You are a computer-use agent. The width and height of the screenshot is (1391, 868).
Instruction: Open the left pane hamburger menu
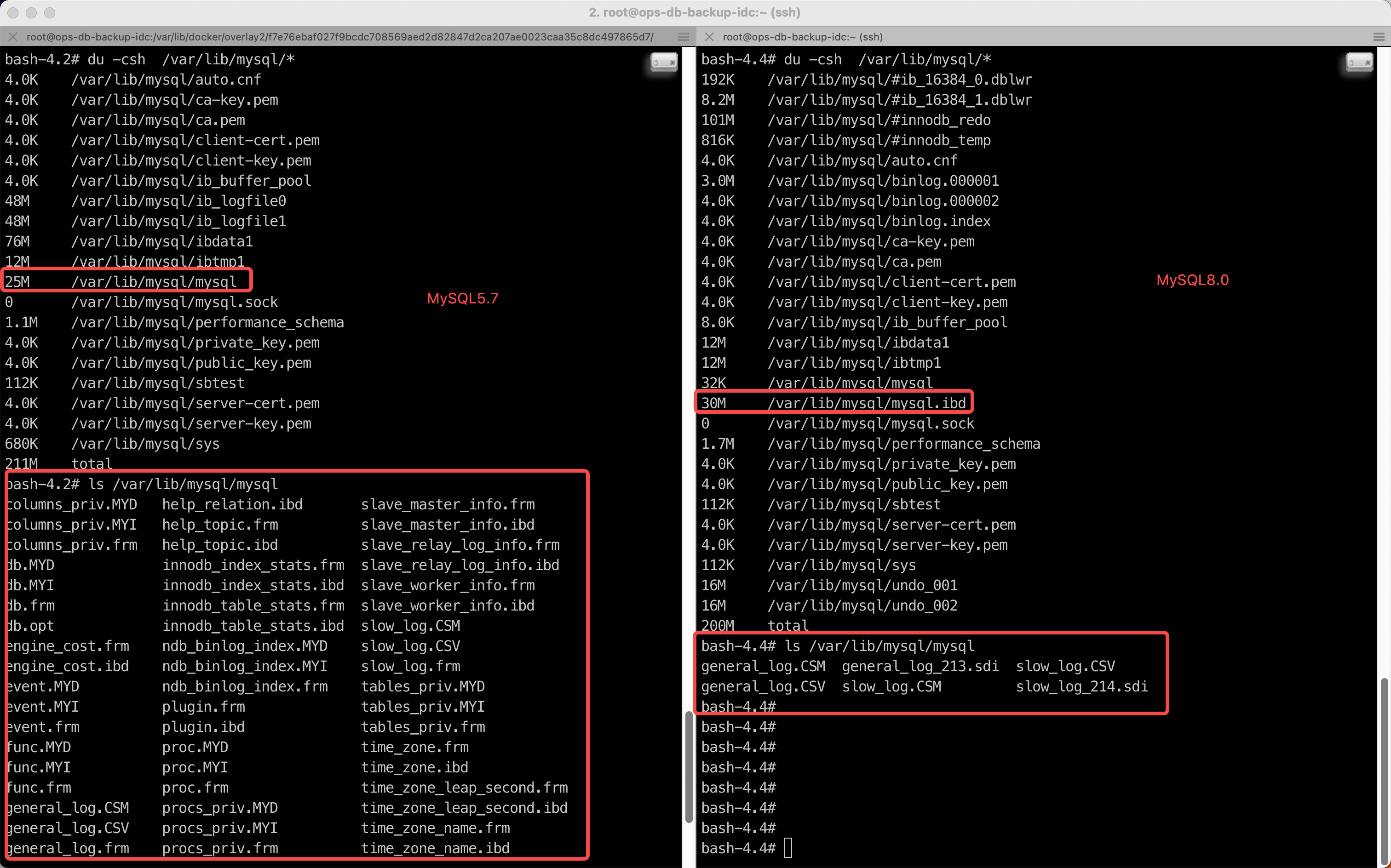coord(684,37)
